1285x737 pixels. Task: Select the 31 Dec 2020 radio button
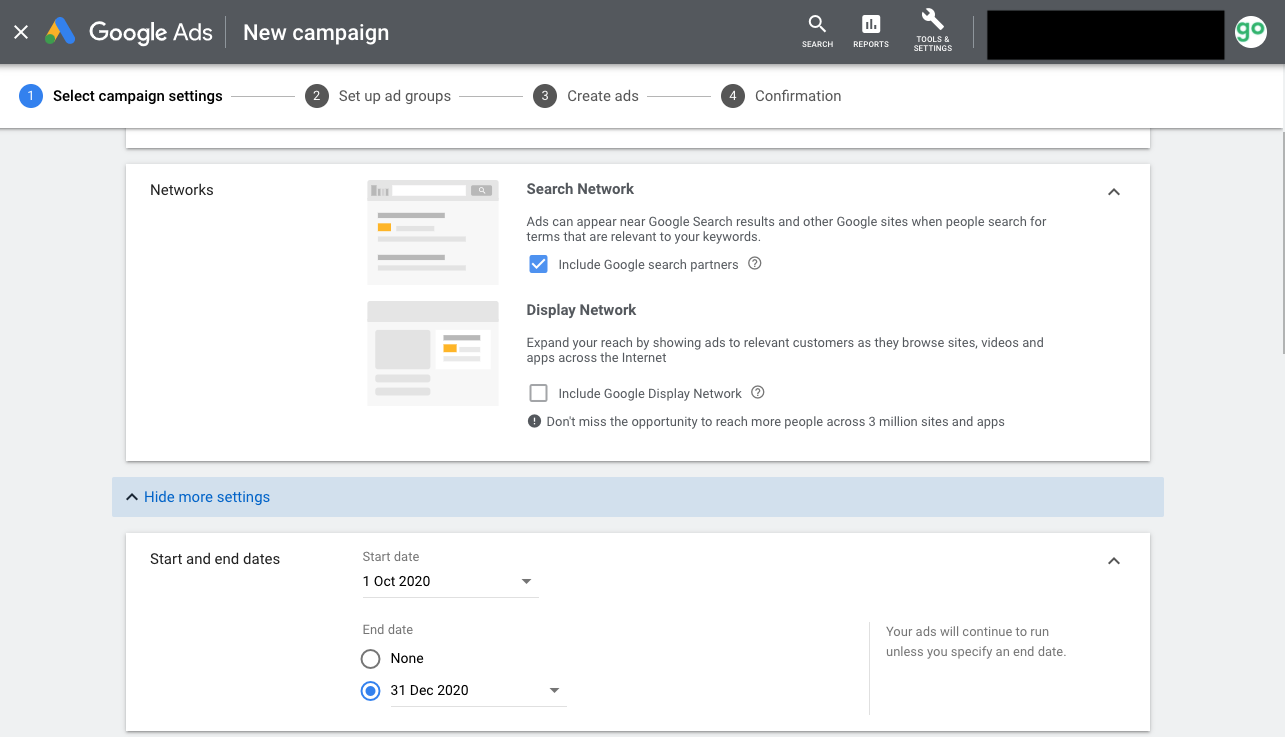tap(371, 691)
